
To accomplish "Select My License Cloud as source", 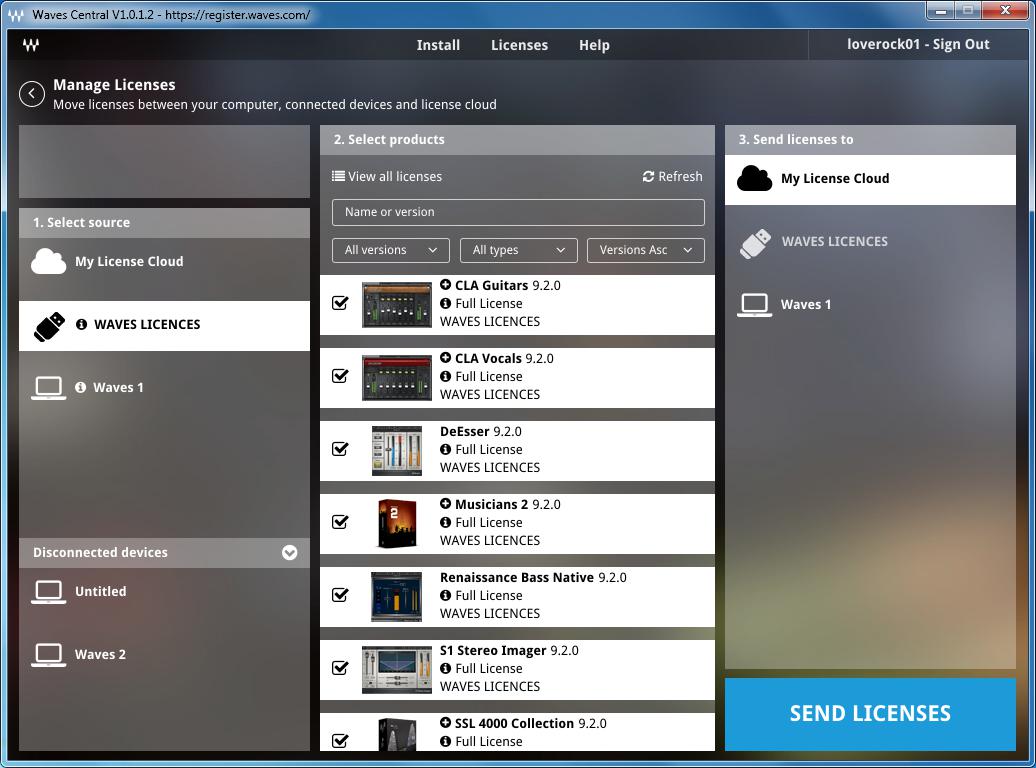I will tap(164, 262).
